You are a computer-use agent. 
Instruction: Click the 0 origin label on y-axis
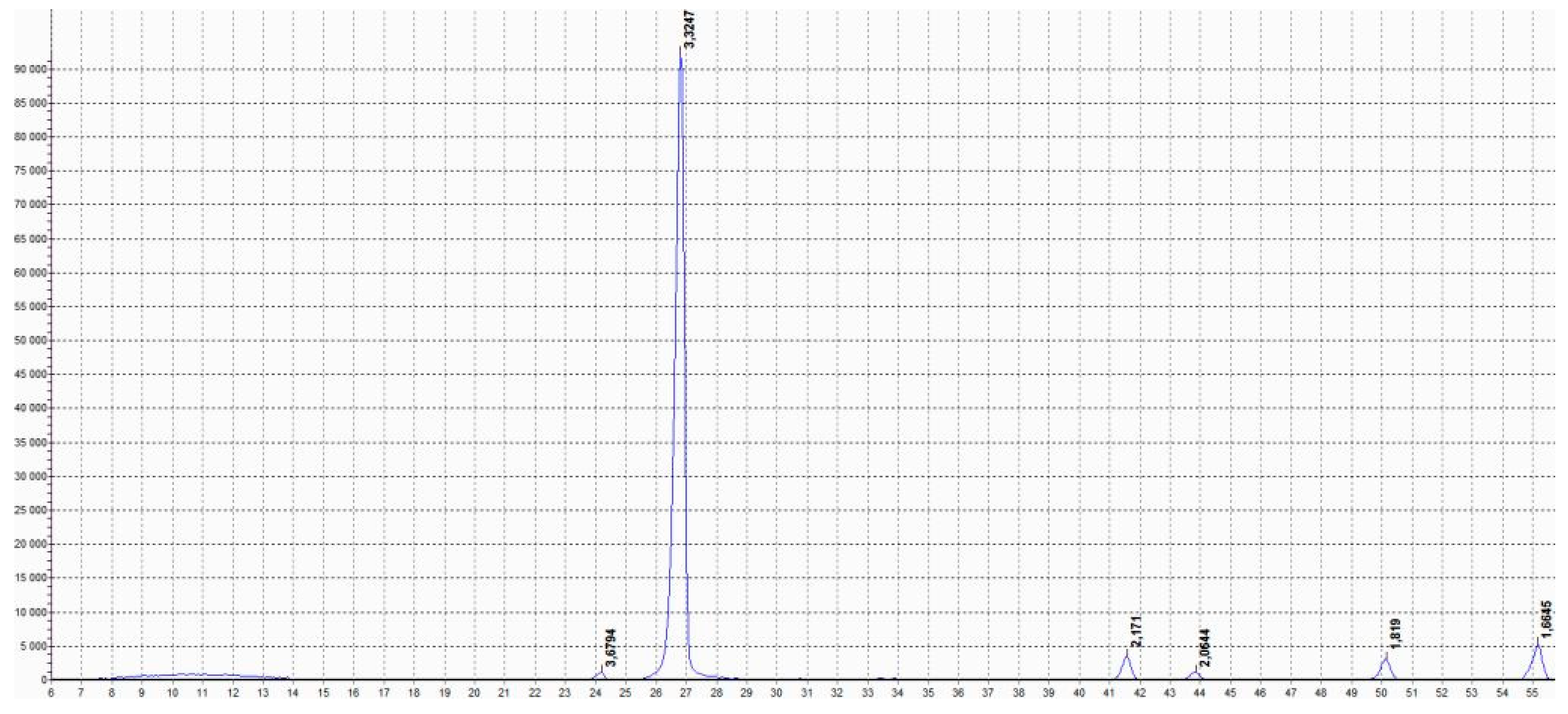(x=44, y=680)
